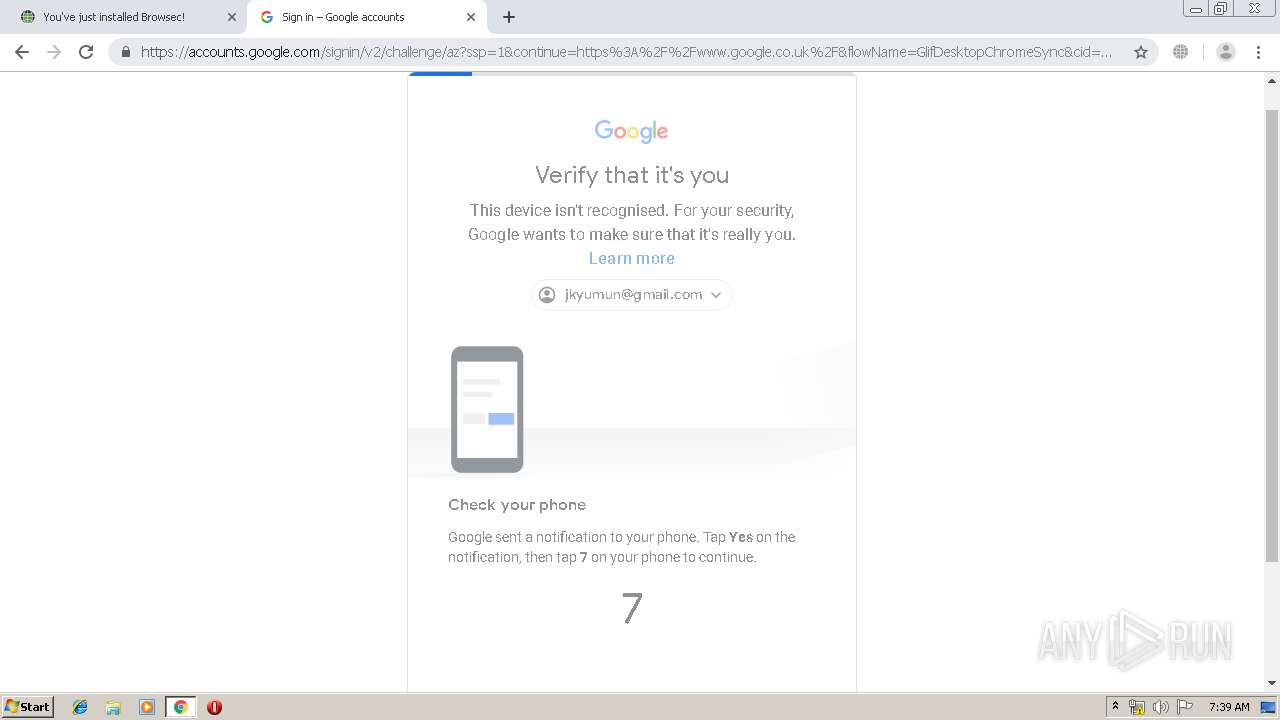Go back to the previous page

[x=22, y=52]
